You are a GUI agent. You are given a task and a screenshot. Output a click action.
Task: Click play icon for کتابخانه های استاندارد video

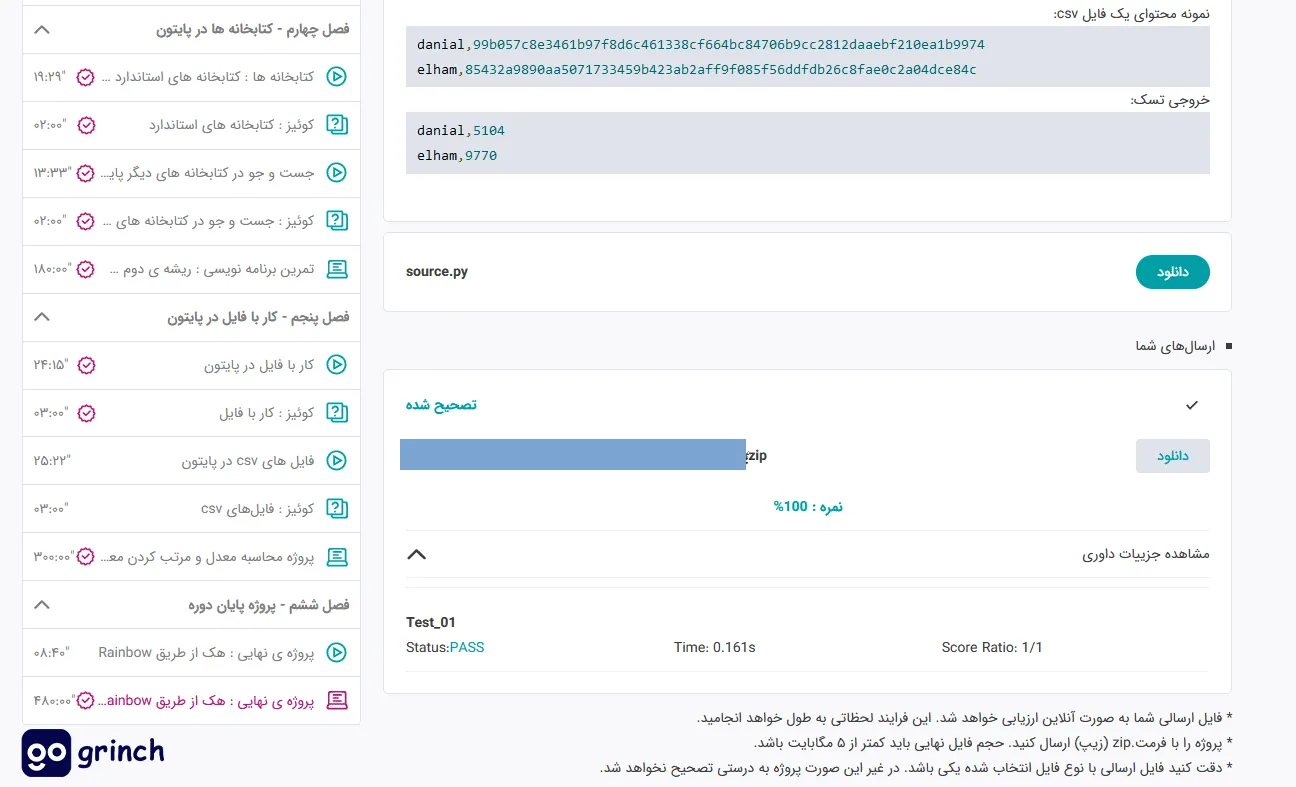[x=338, y=77]
